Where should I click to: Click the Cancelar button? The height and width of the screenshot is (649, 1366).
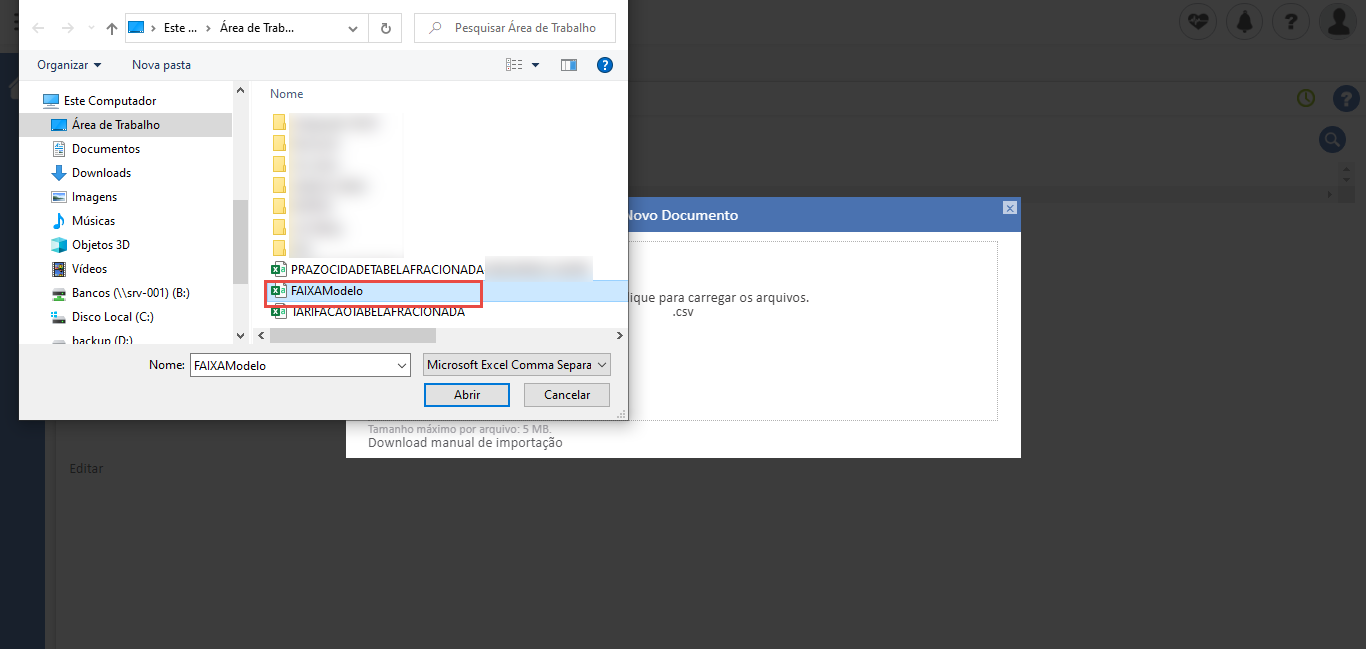[566, 395]
